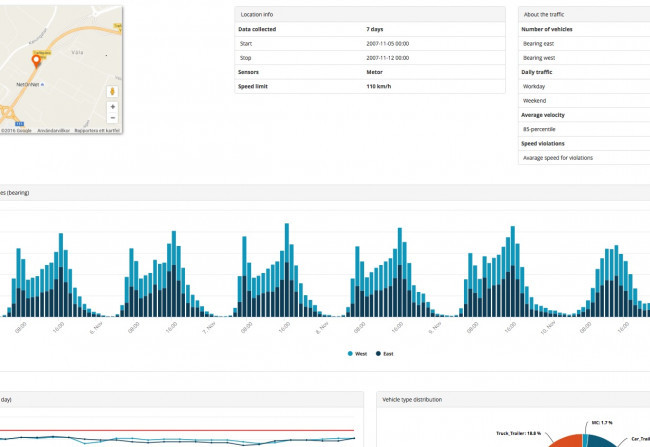Click the Car_Trailer label on pie chart
Image resolution: width=650 pixels, height=447 pixels.
click(x=639, y=438)
